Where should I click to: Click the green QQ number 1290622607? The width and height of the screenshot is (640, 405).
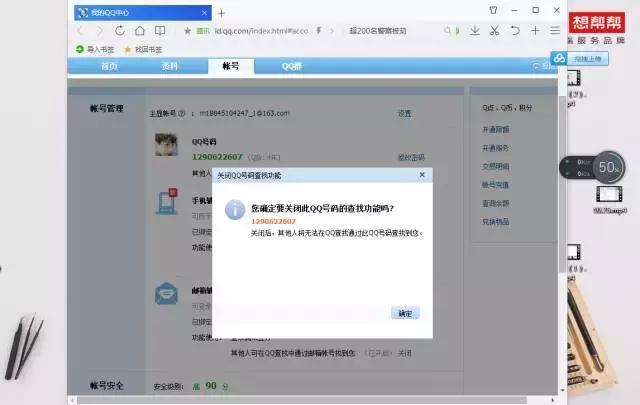click(217, 157)
